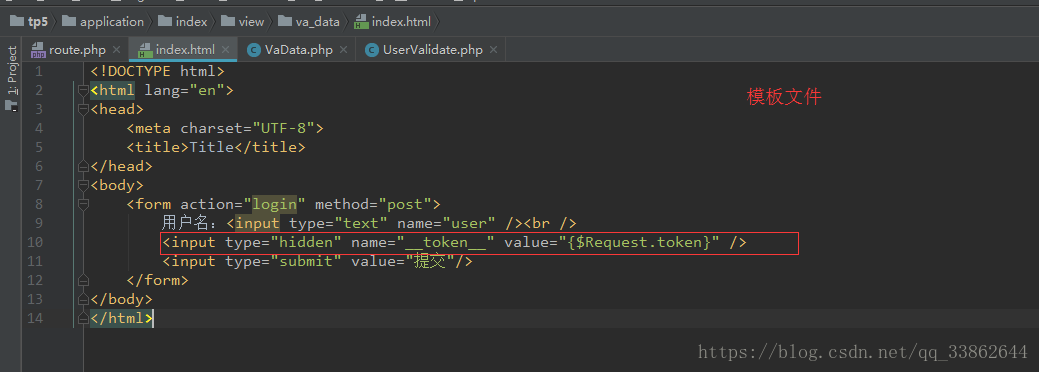This screenshot has width=1039, height=372.
Task: Click the closing form fold marker on line 12
Action: click(83, 280)
